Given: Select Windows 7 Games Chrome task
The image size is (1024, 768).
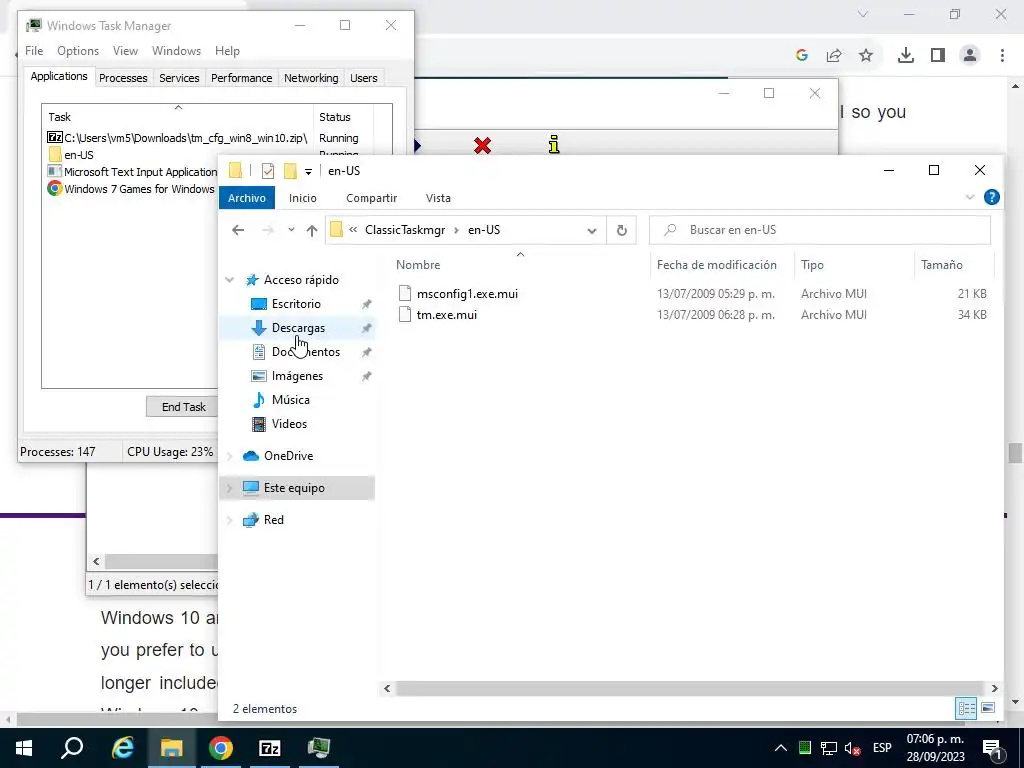Looking at the screenshot, I should pos(131,189).
